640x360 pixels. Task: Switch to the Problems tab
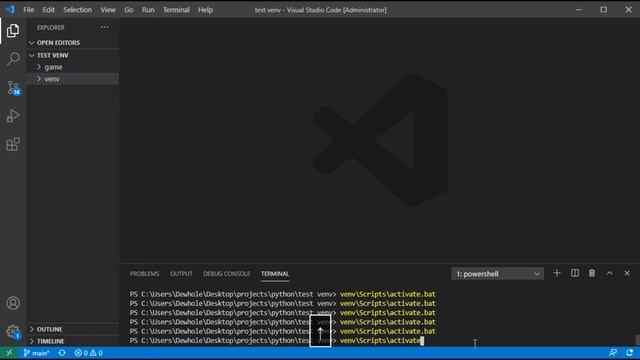coord(144,274)
